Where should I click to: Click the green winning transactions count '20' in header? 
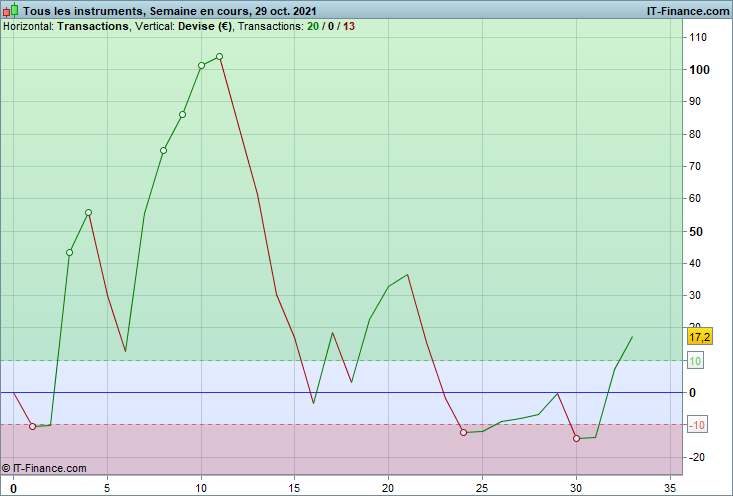(x=313, y=26)
